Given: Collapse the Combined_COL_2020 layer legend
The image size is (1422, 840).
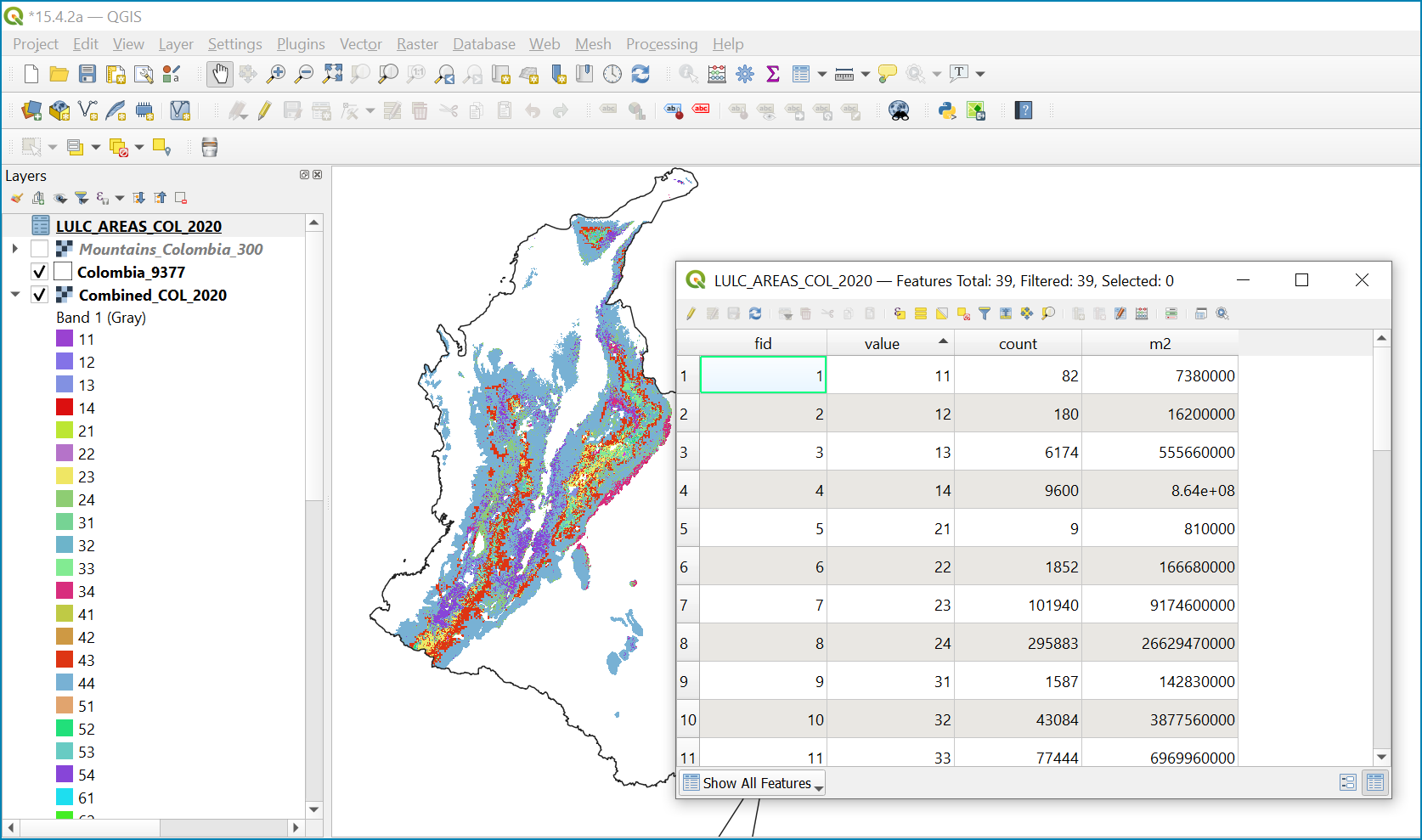Looking at the screenshot, I should [x=14, y=295].
